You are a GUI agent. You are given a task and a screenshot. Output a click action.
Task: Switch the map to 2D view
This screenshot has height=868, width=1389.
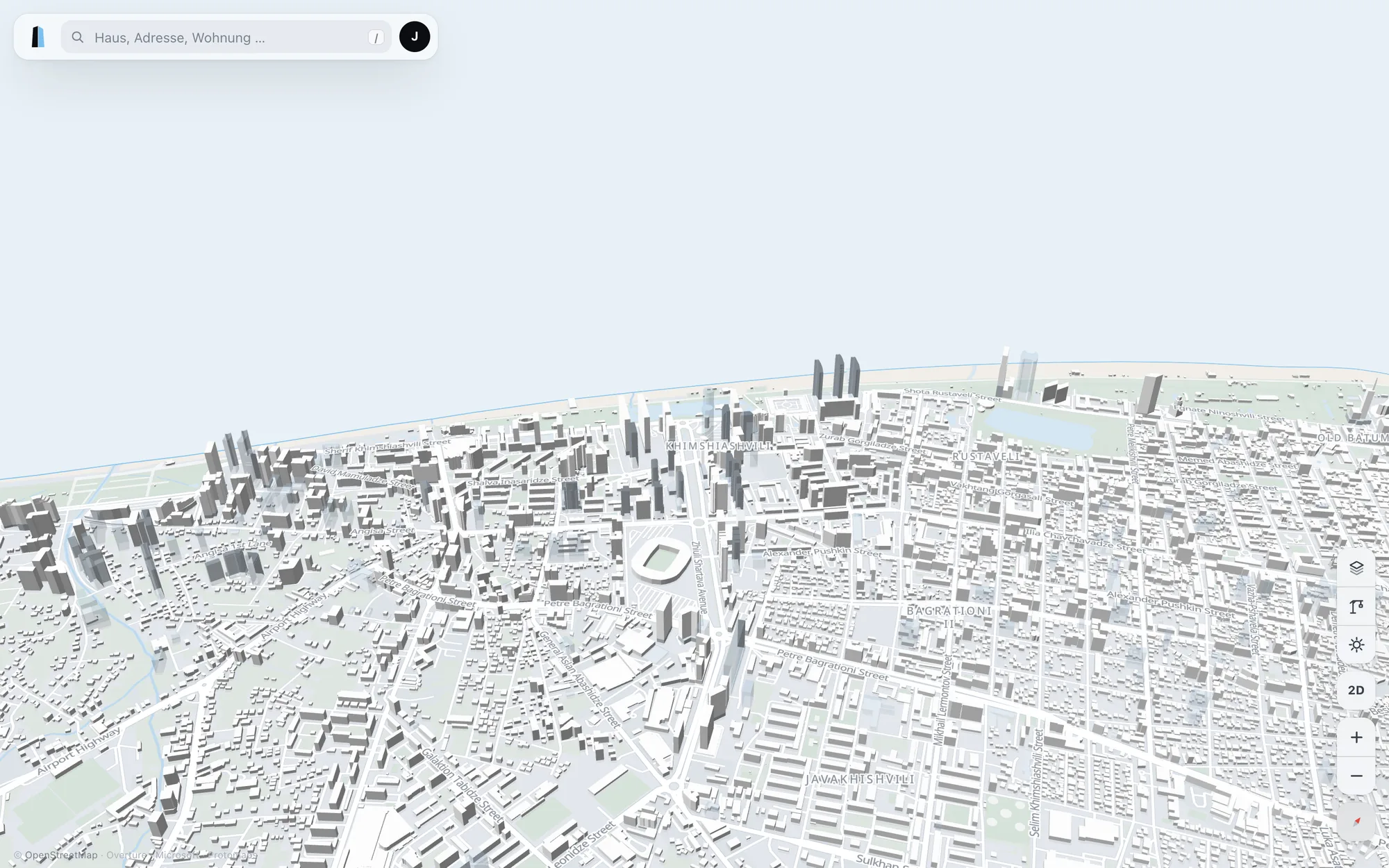coord(1356,690)
